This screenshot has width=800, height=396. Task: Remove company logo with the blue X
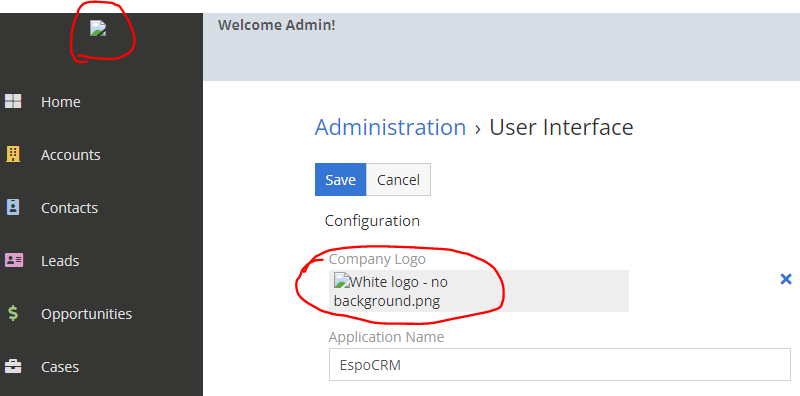pos(786,279)
